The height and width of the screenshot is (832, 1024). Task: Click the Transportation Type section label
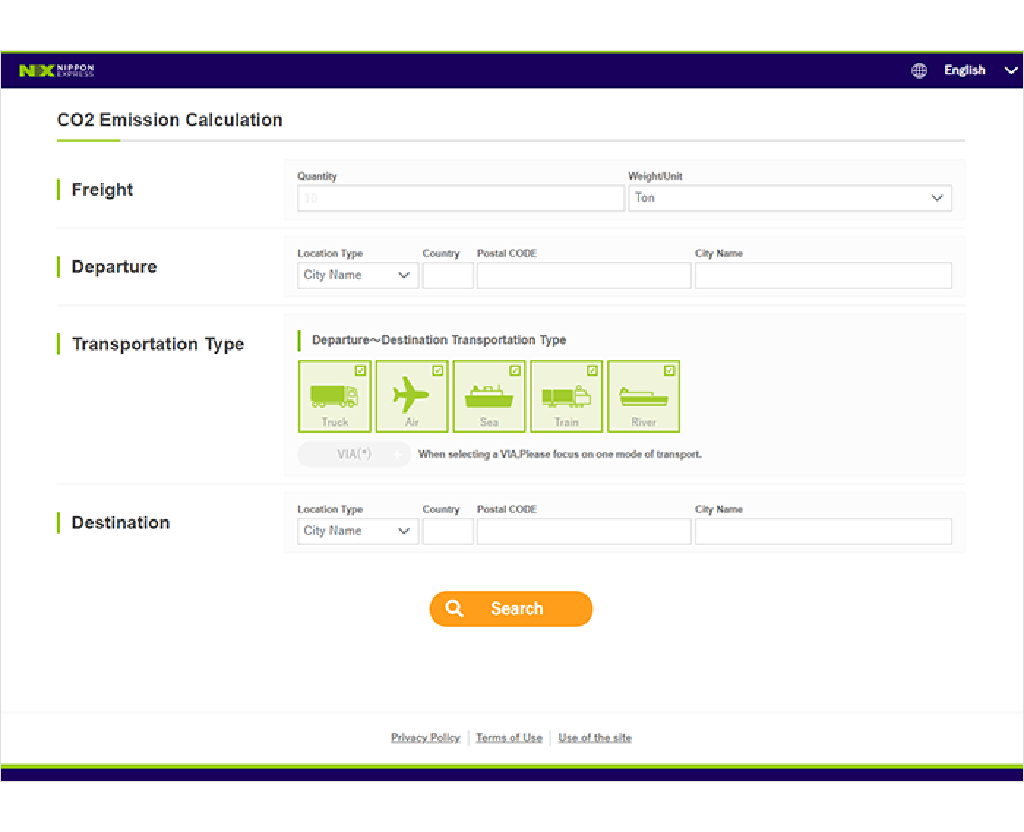pos(158,344)
